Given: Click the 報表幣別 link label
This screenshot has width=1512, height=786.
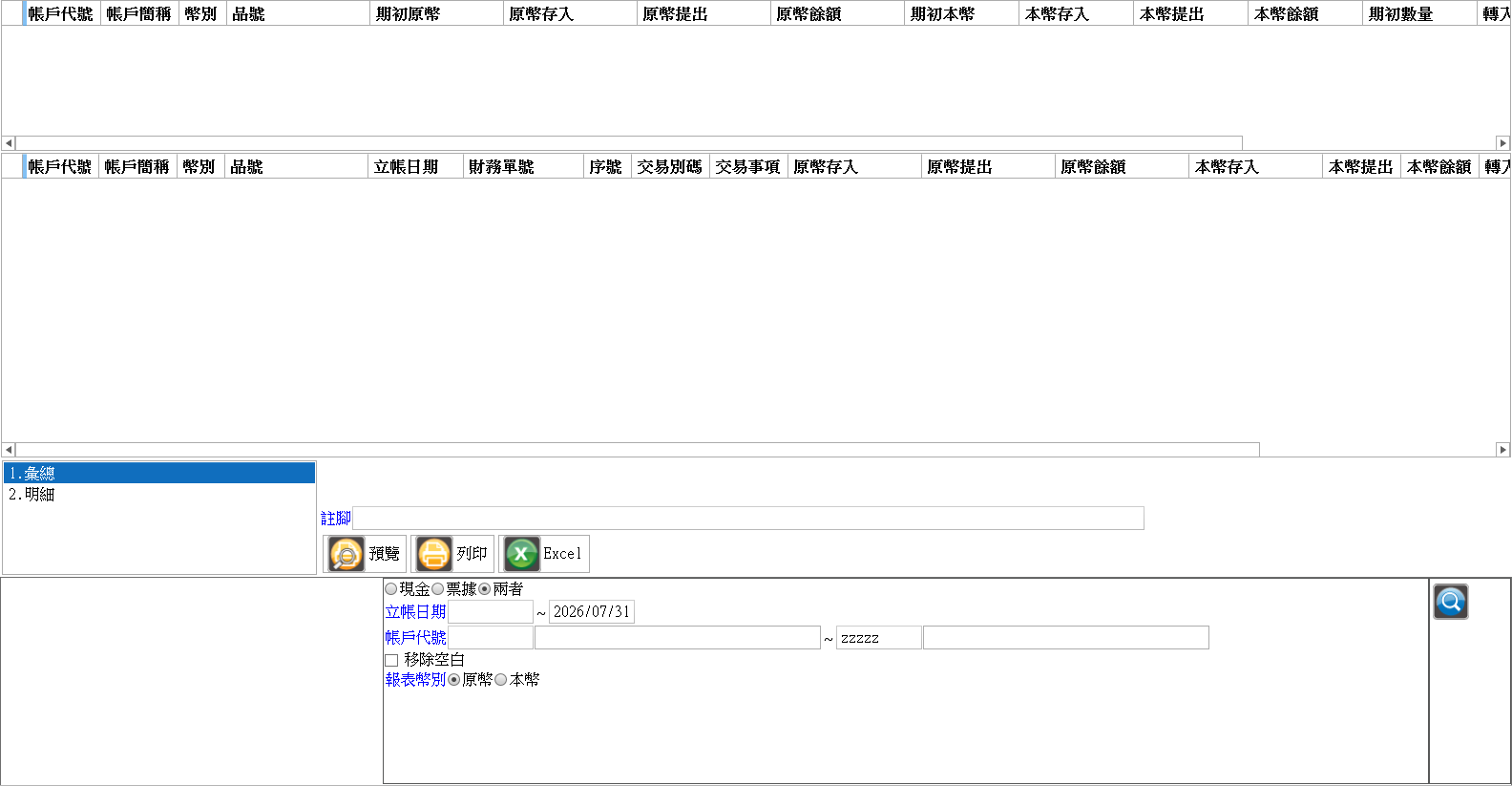Looking at the screenshot, I should pyautogui.click(x=415, y=680).
